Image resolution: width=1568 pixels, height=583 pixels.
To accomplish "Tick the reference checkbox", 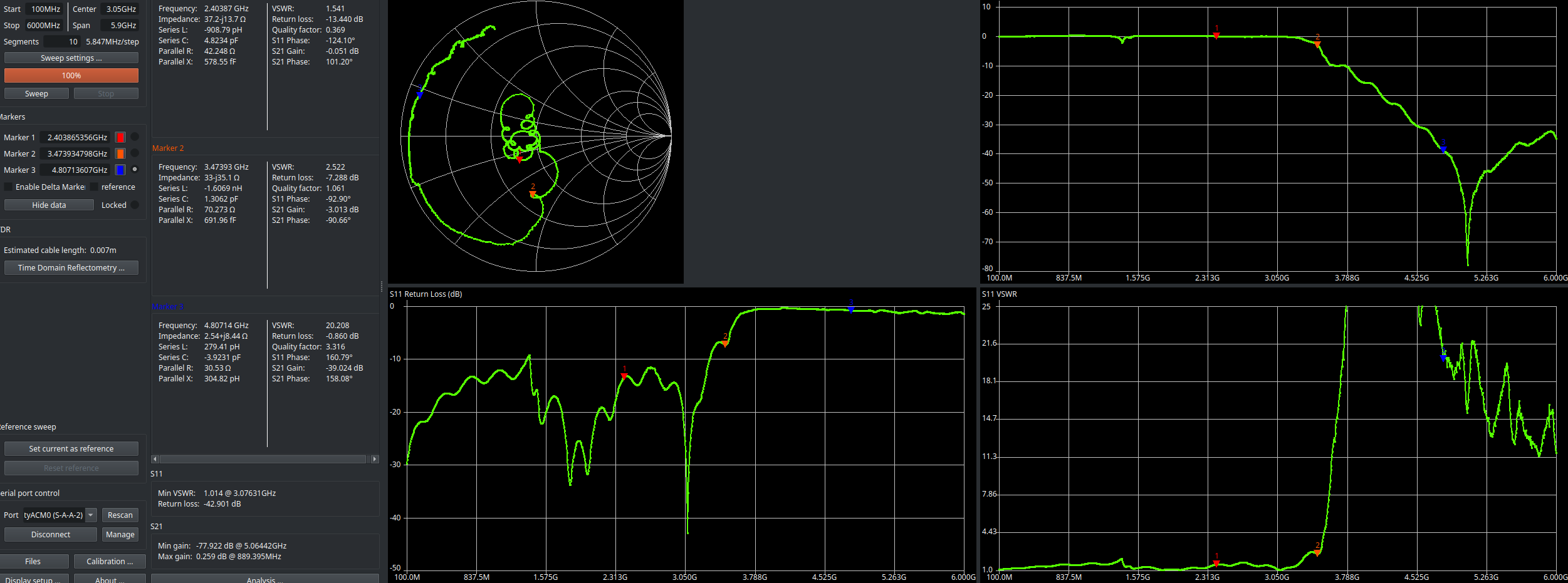I will click(x=94, y=187).
